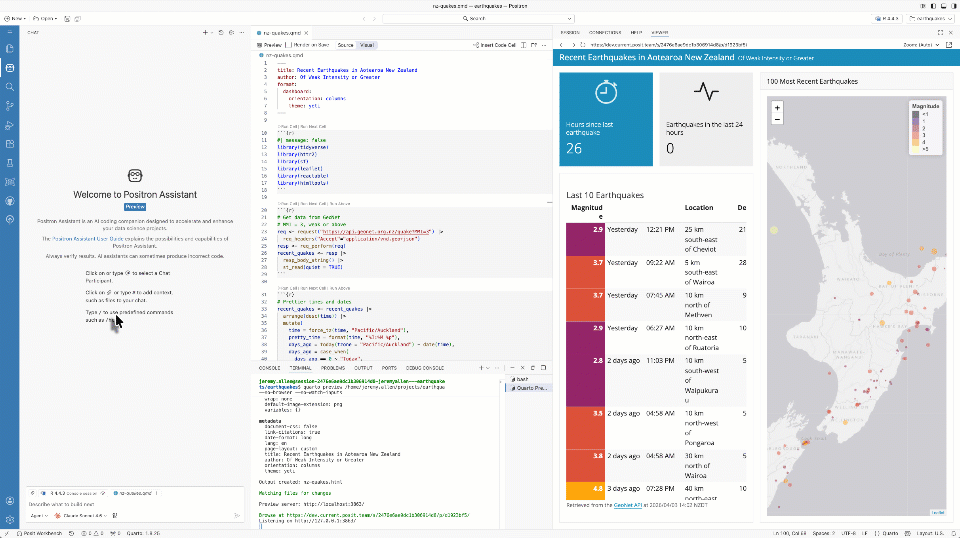This screenshot has width=960, height=538.
Task: Click the Preview button in editor toolbar
Action: pyautogui.click(x=269, y=45)
